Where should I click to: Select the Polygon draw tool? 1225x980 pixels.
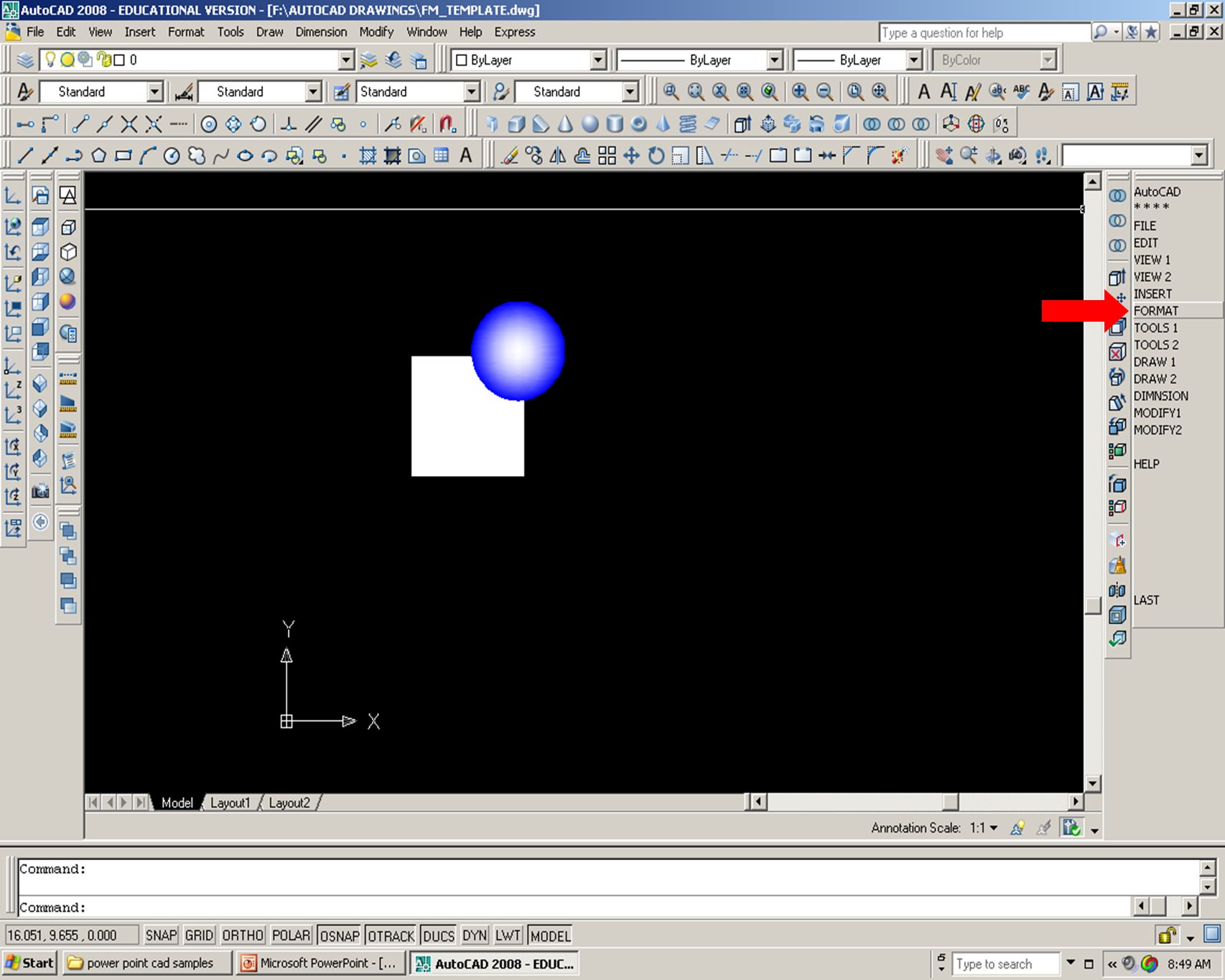tap(99, 155)
